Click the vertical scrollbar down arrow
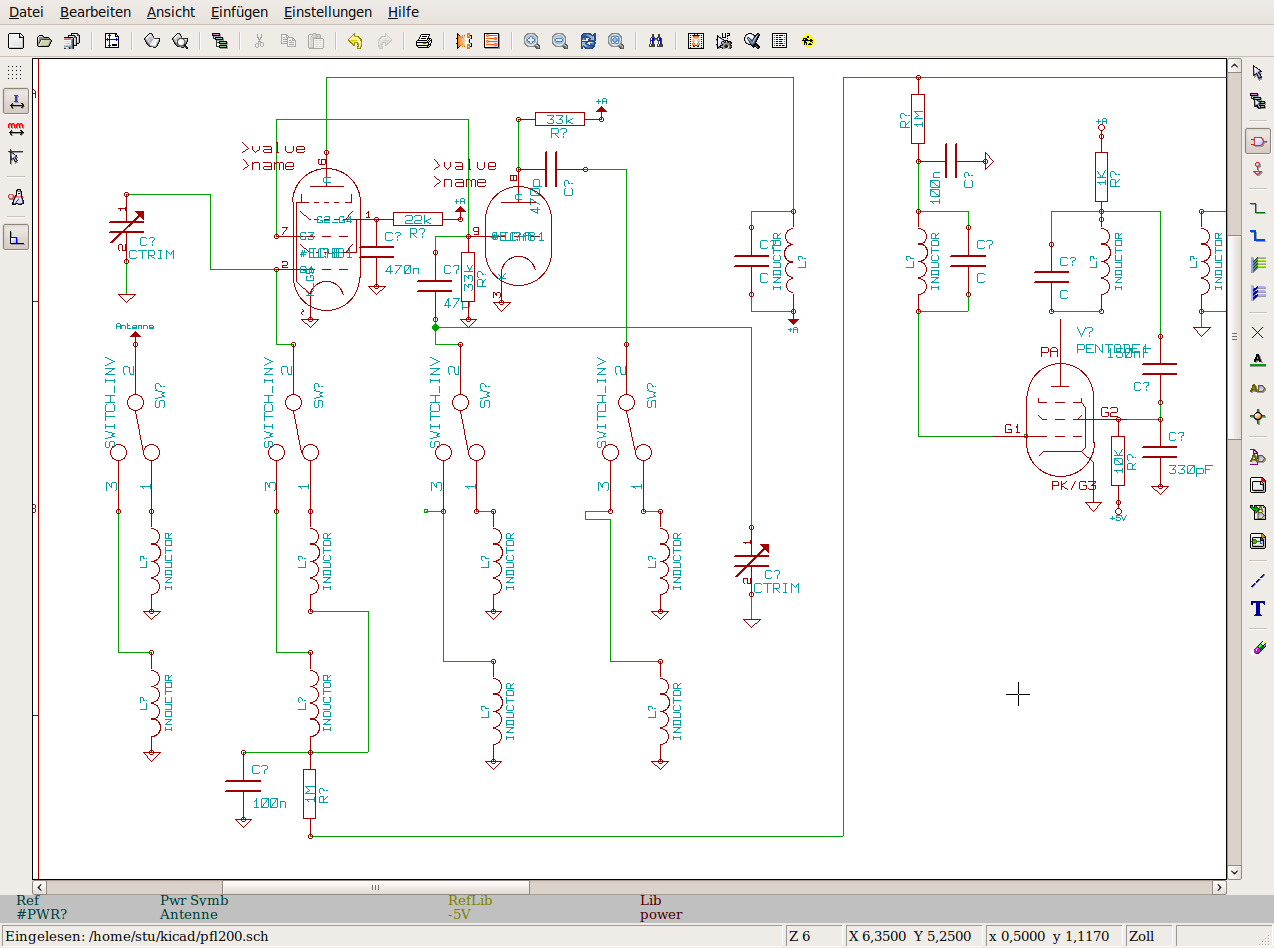The width and height of the screenshot is (1274, 948). [1233, 872]
